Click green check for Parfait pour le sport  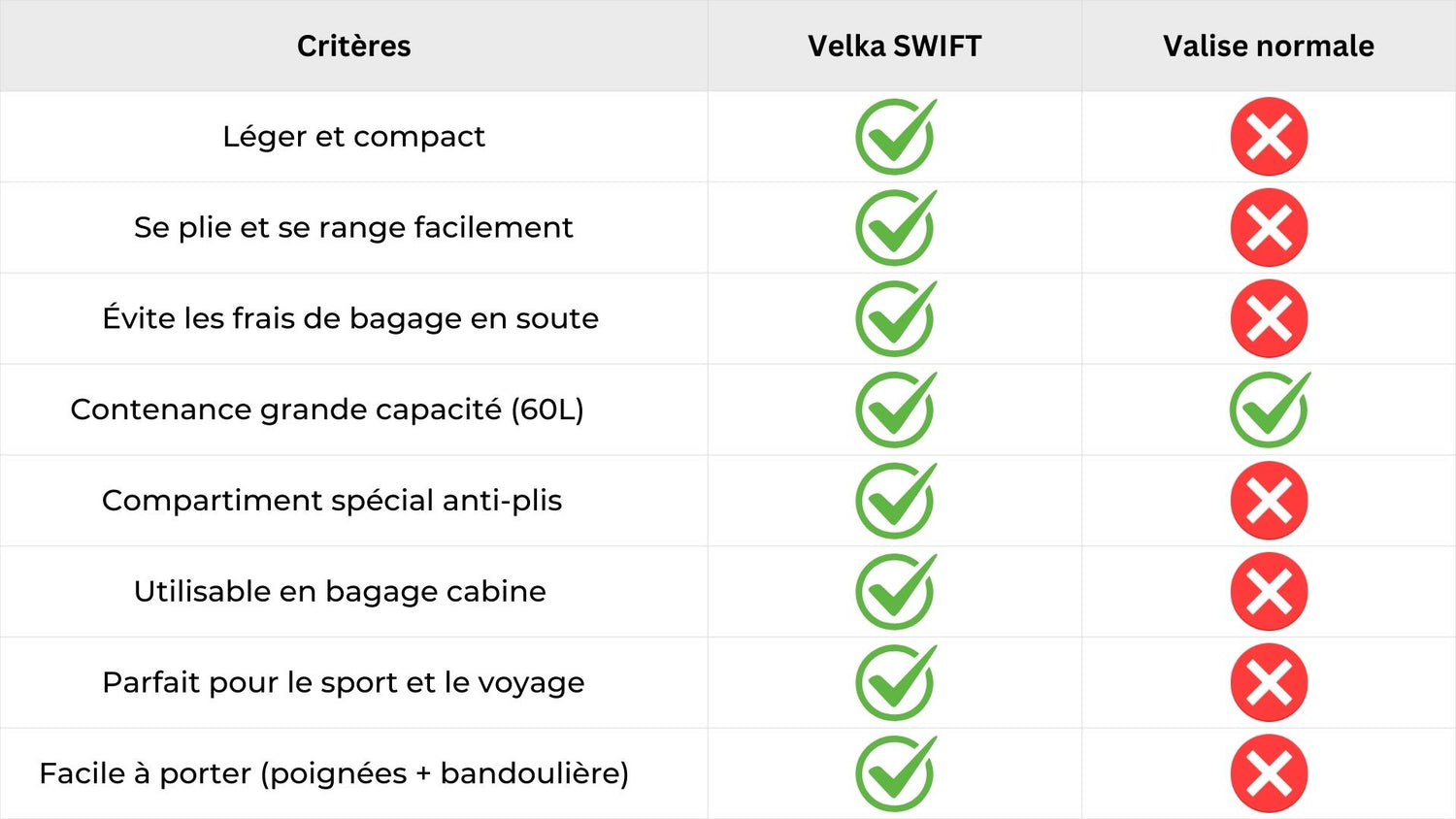896,682
